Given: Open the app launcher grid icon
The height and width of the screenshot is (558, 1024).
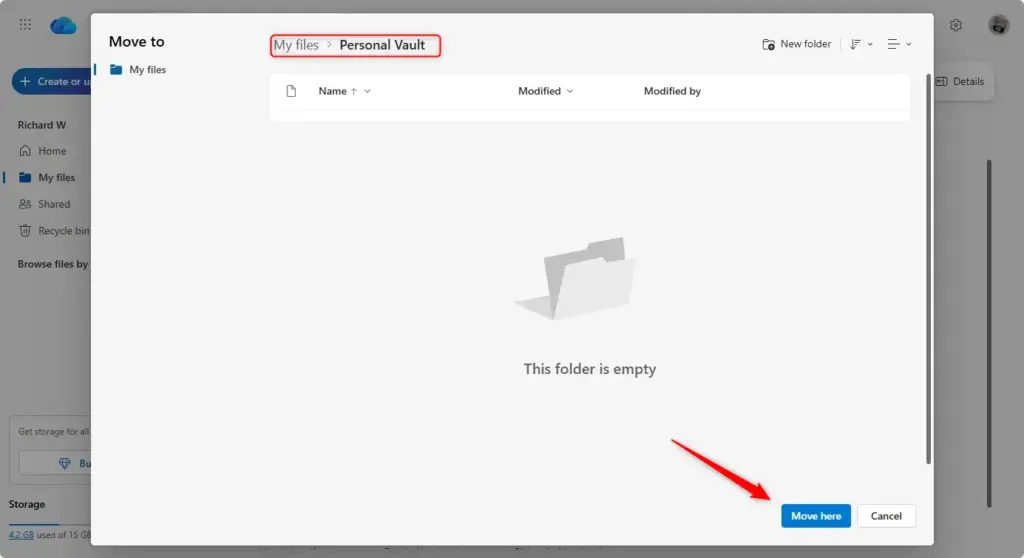Looking at the screenshot, I should [25, 25].
